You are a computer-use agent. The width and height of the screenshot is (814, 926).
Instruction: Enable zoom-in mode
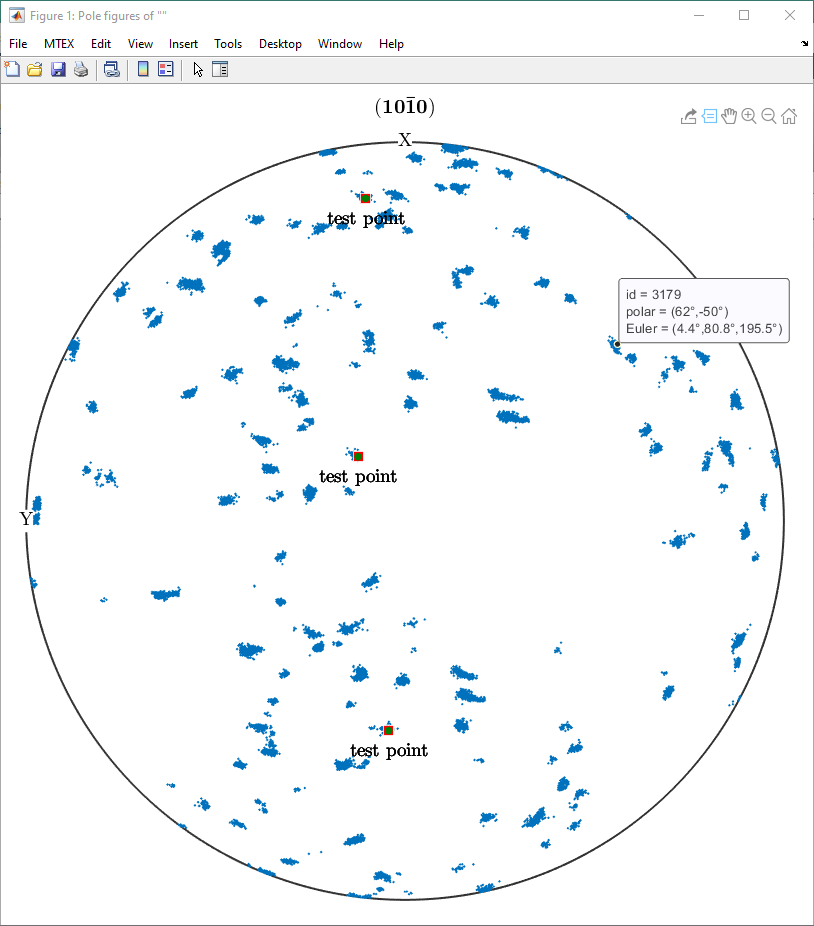[749, 116]
